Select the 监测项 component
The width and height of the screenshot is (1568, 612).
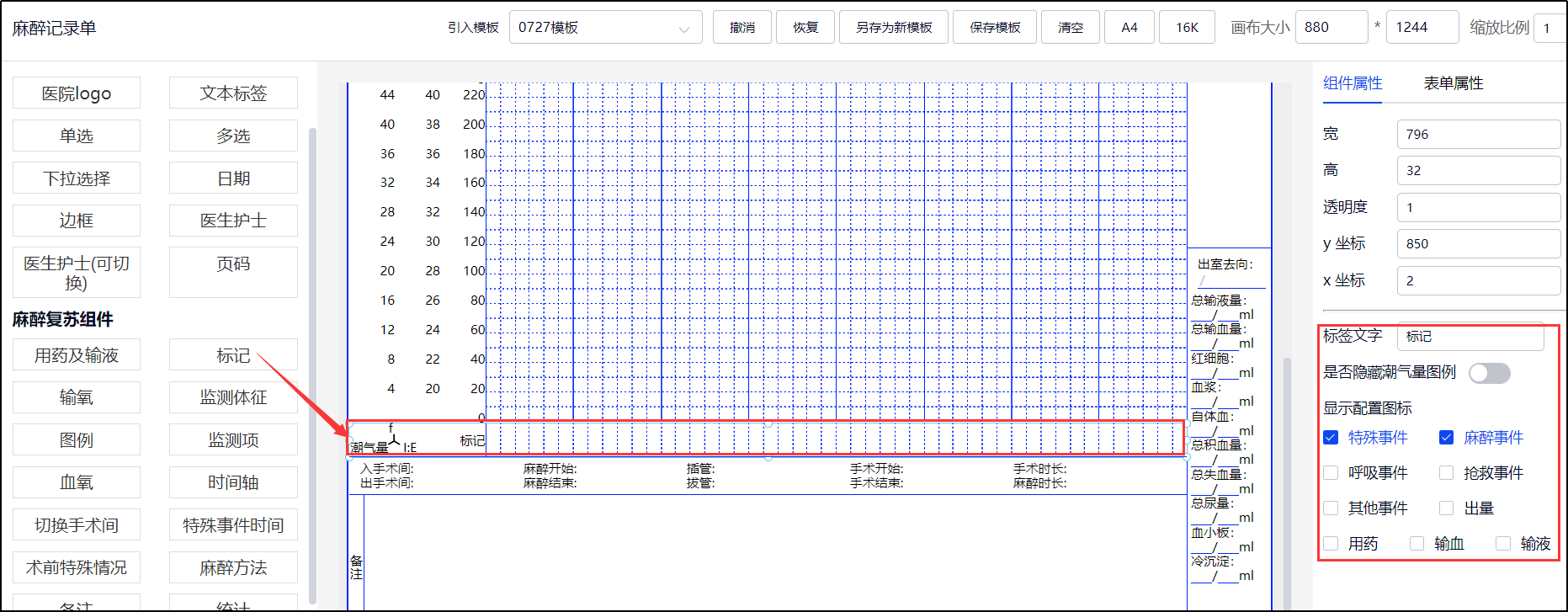click(x=233, y=440)
